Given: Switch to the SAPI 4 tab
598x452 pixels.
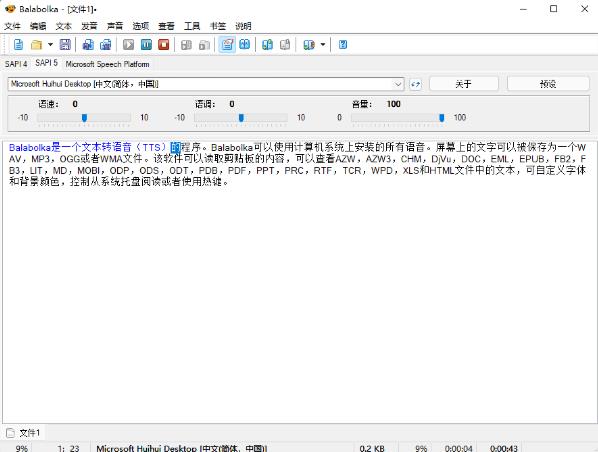Looking at the screenshot, I should point(16,64).
